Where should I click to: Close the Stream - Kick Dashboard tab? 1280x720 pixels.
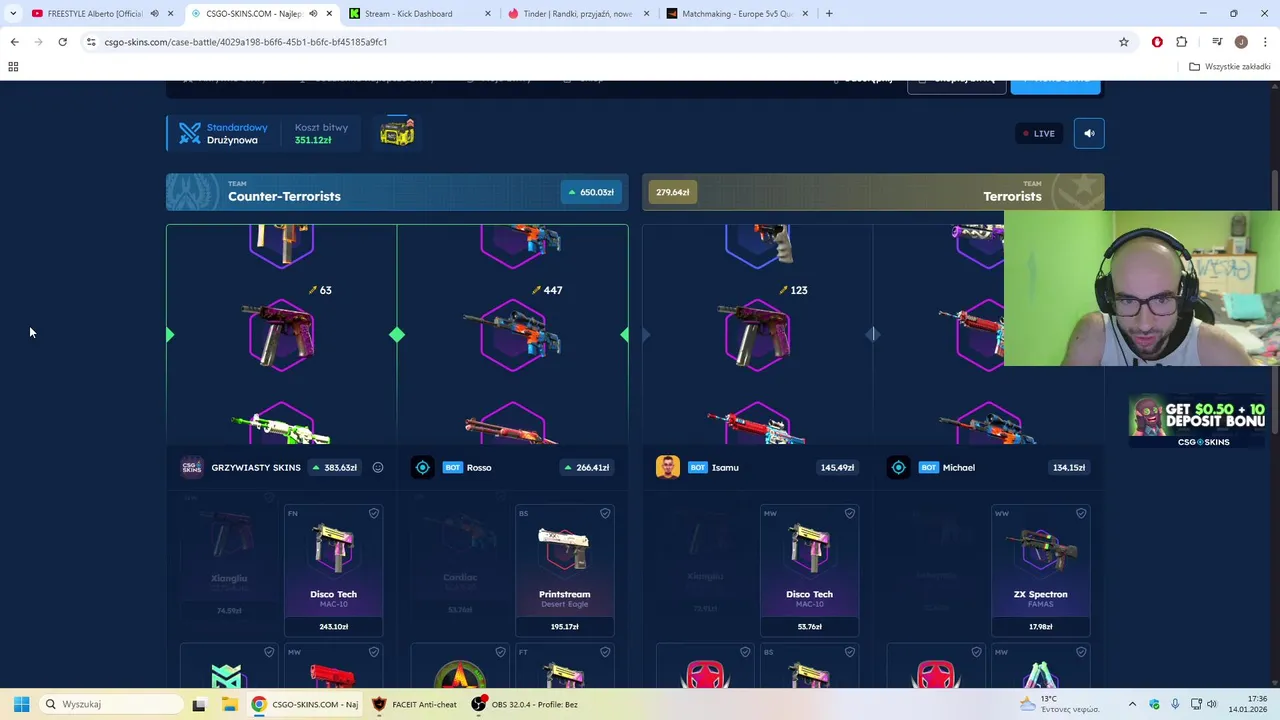click(x=488, y=14)
